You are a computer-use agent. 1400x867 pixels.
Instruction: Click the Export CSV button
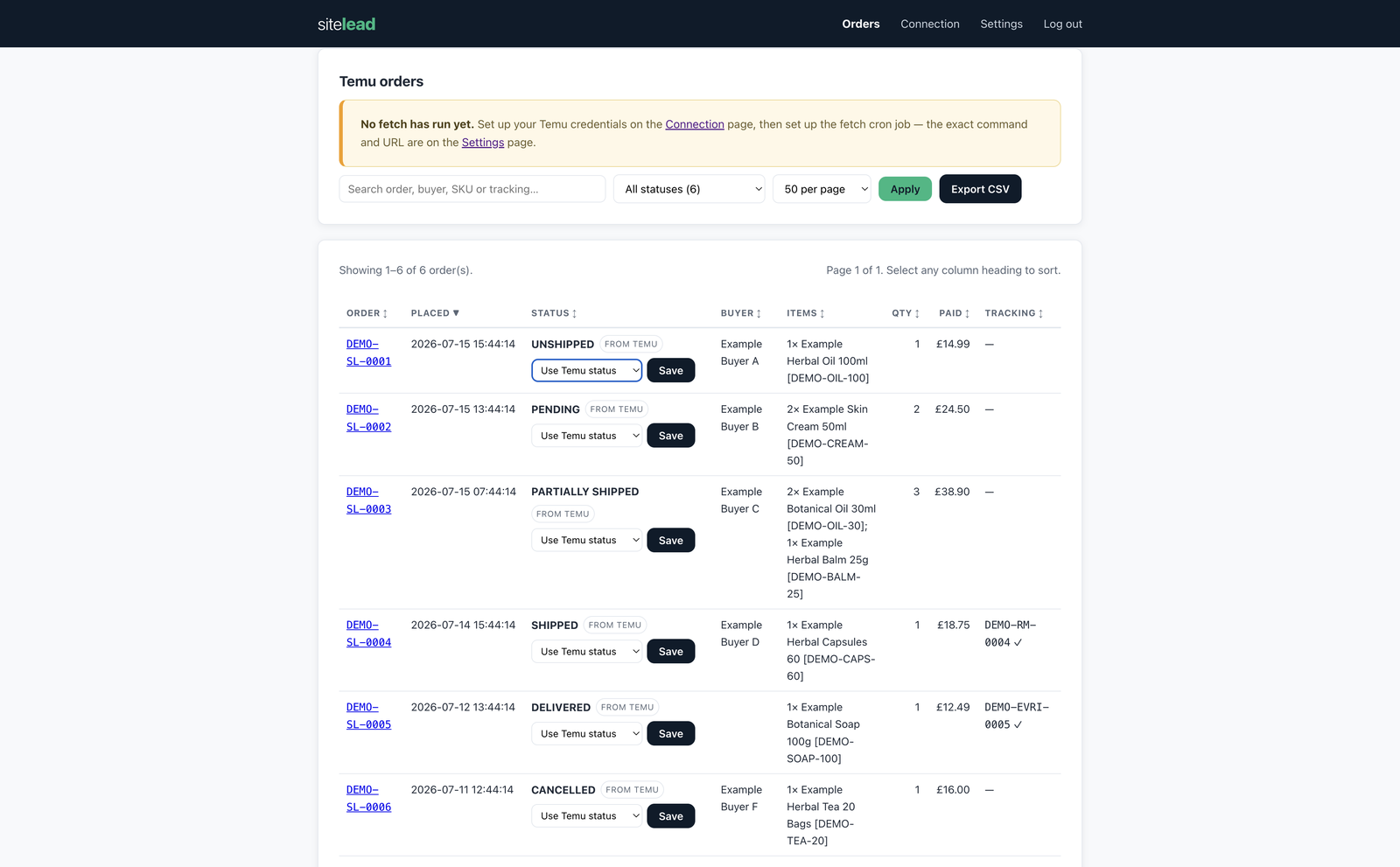[980, 189]
